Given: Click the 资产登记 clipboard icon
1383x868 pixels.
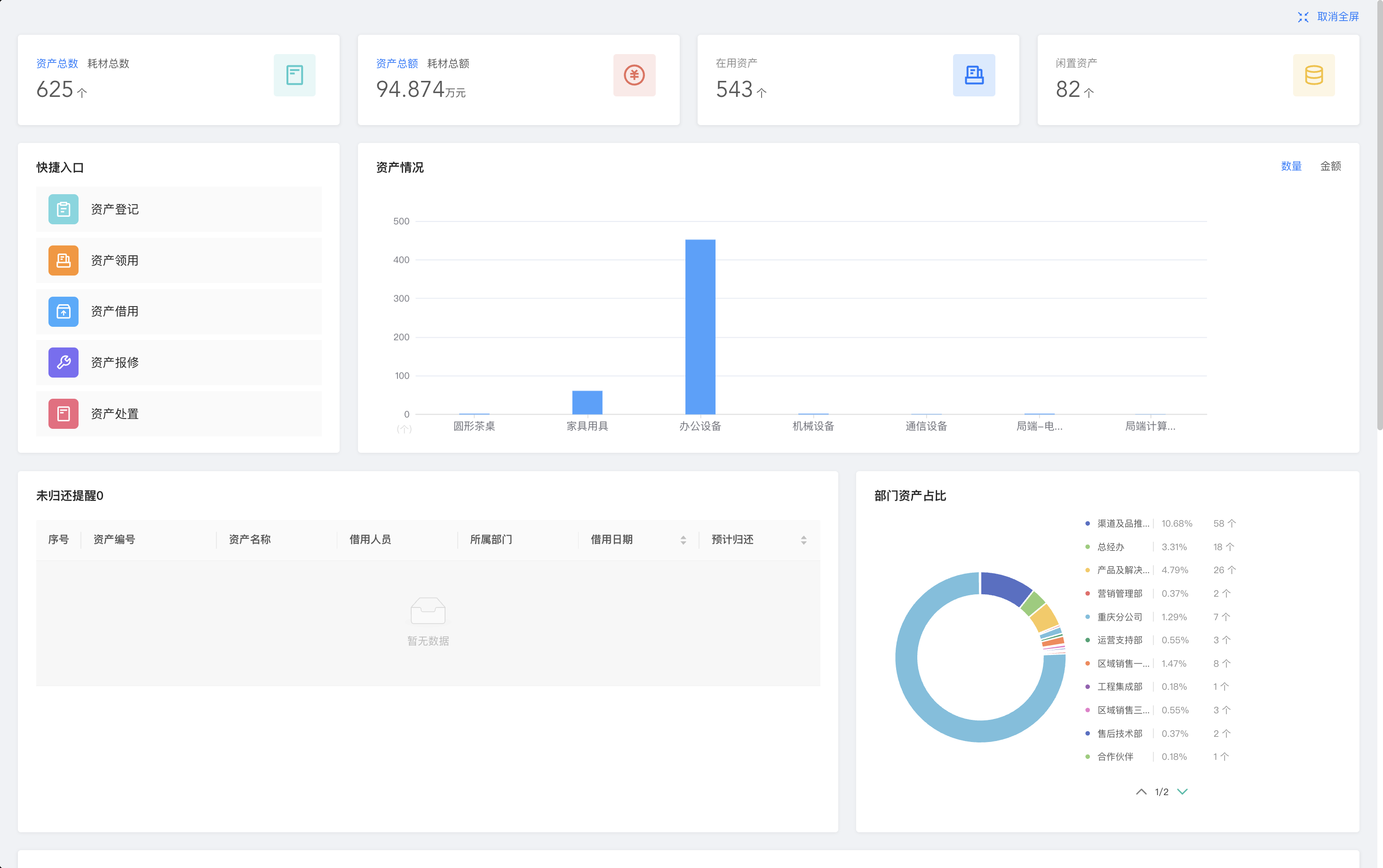Looking at the screenshot, I should click(63, 209).
